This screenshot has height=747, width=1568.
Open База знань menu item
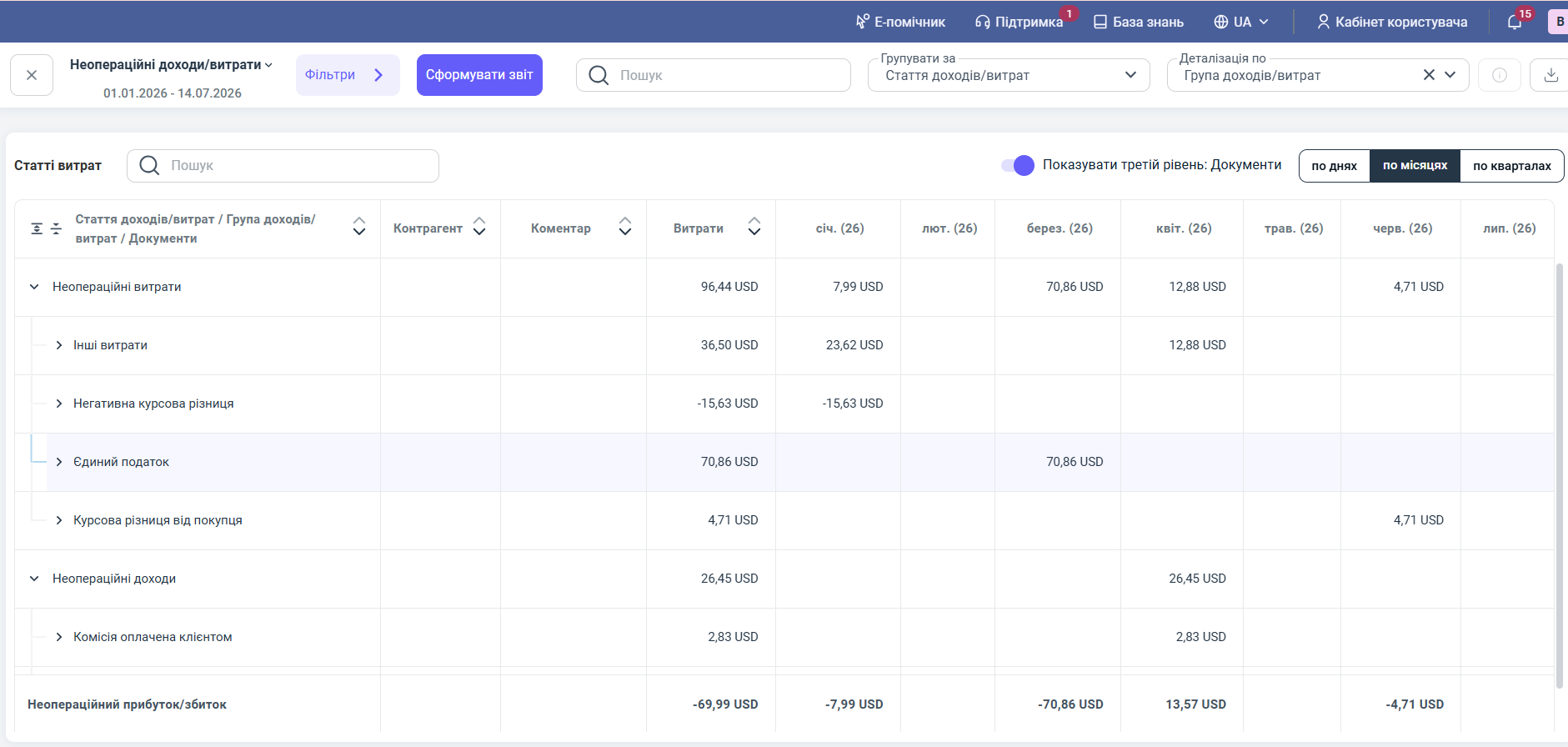coord(1138,22)
